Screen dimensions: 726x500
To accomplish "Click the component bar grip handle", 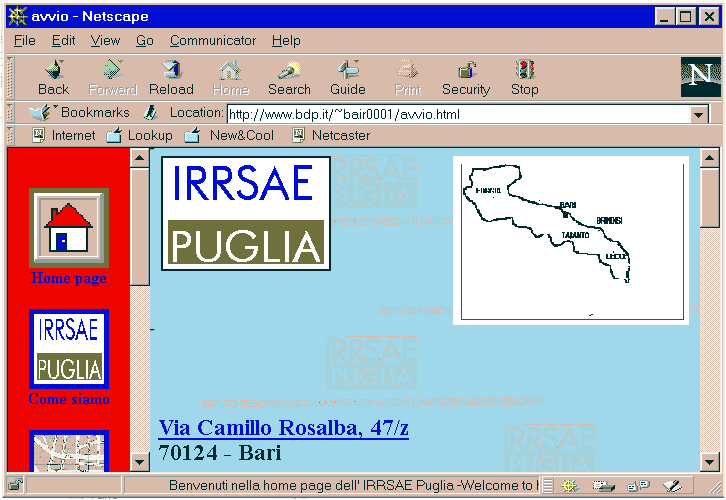I will (548, 486).
